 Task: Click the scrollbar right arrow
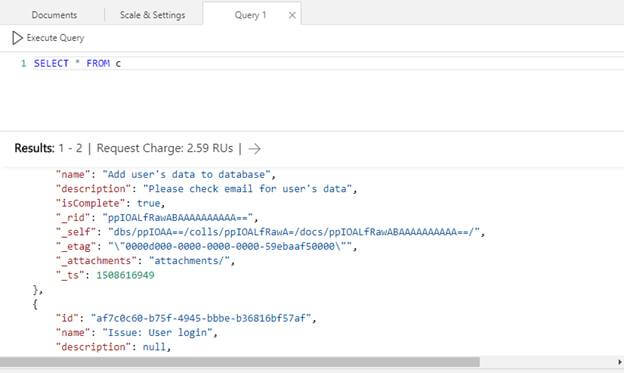click(619, 362)
